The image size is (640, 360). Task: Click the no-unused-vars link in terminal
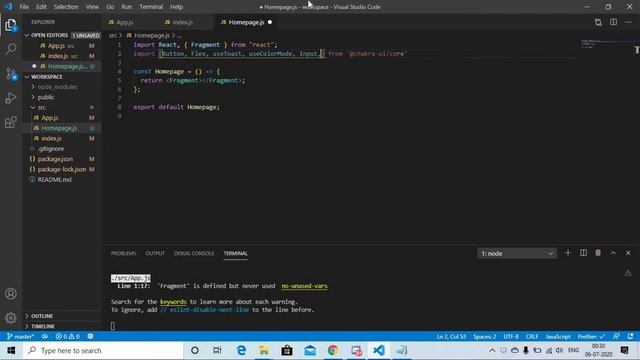[304, 286]
